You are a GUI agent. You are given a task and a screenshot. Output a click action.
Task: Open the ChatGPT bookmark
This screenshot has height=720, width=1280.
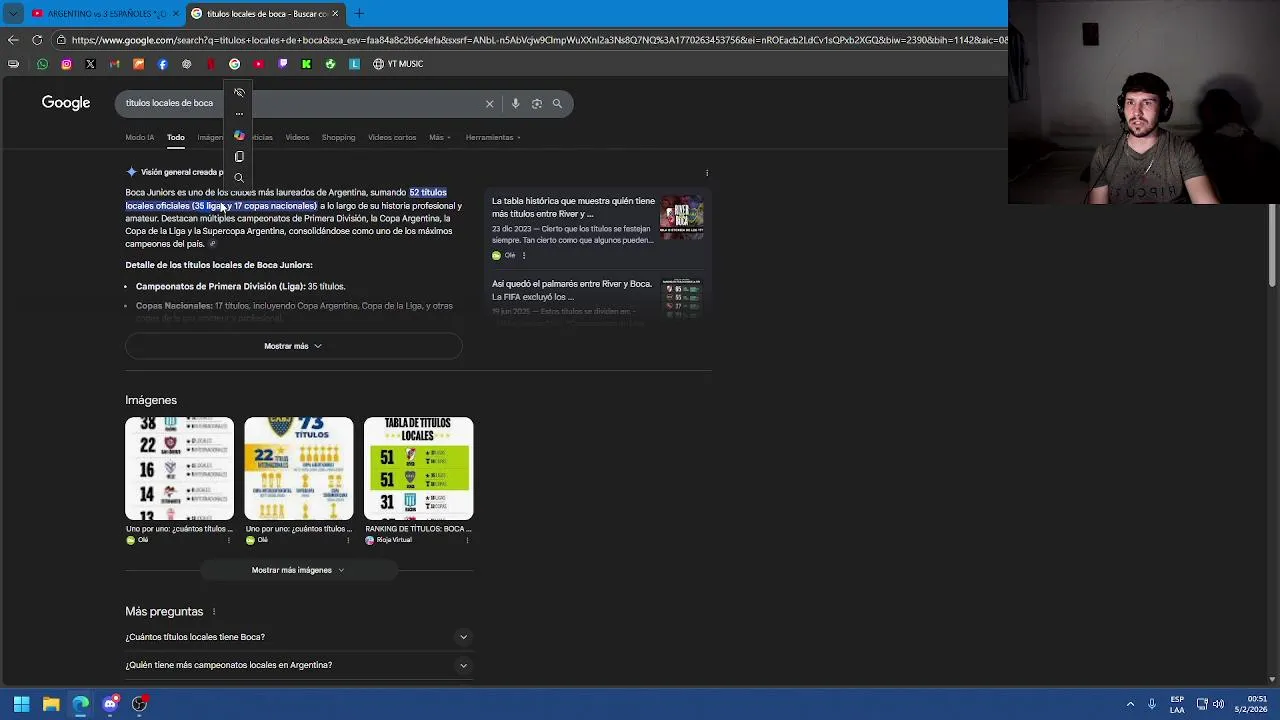186,64
